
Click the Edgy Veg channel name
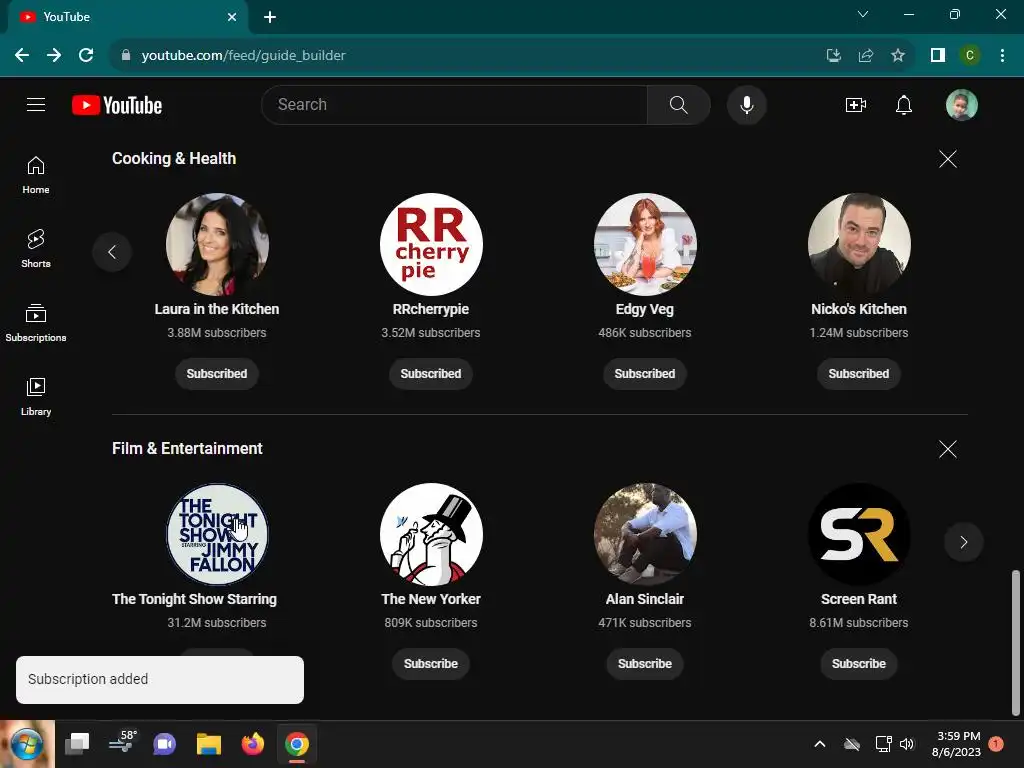pos(645,309)
